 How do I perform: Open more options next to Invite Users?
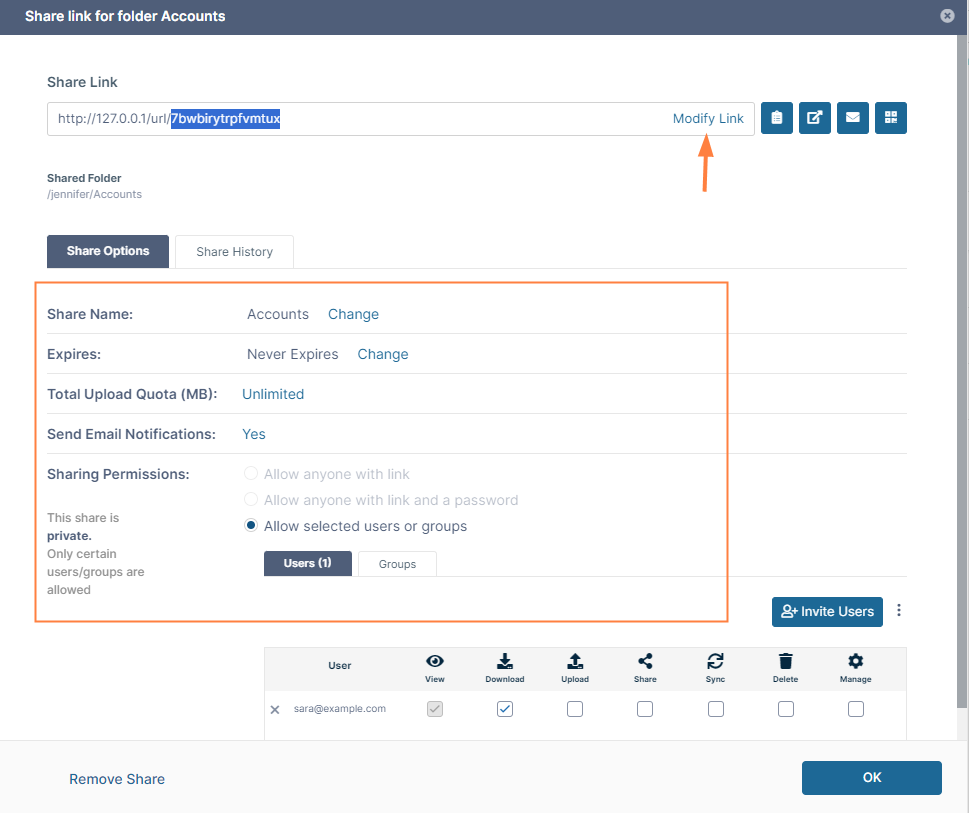tap(899, 610)
